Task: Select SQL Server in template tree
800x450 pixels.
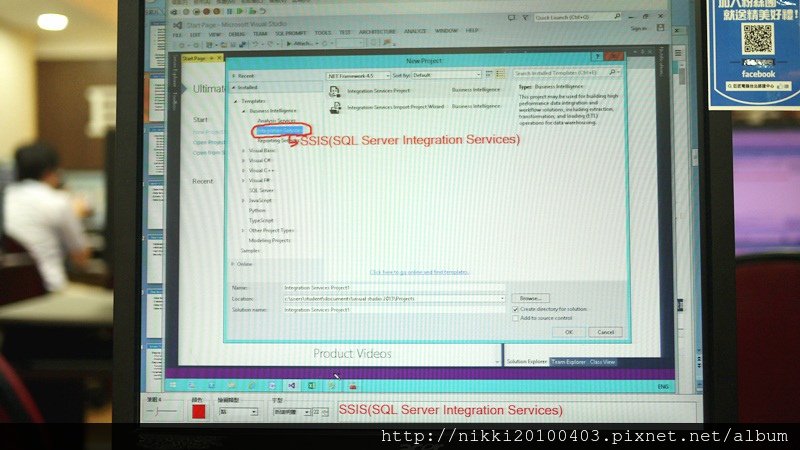Action: [261, 190]
